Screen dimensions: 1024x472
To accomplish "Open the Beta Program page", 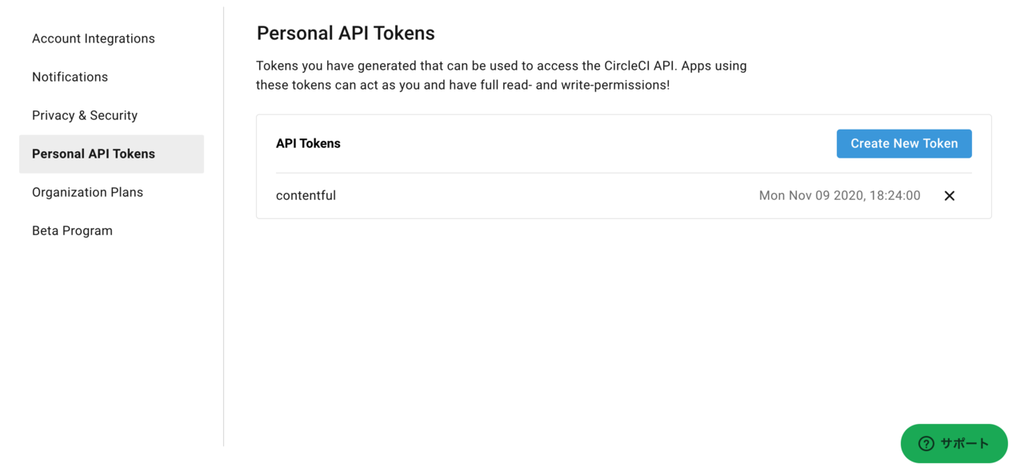I will [72, 231].
